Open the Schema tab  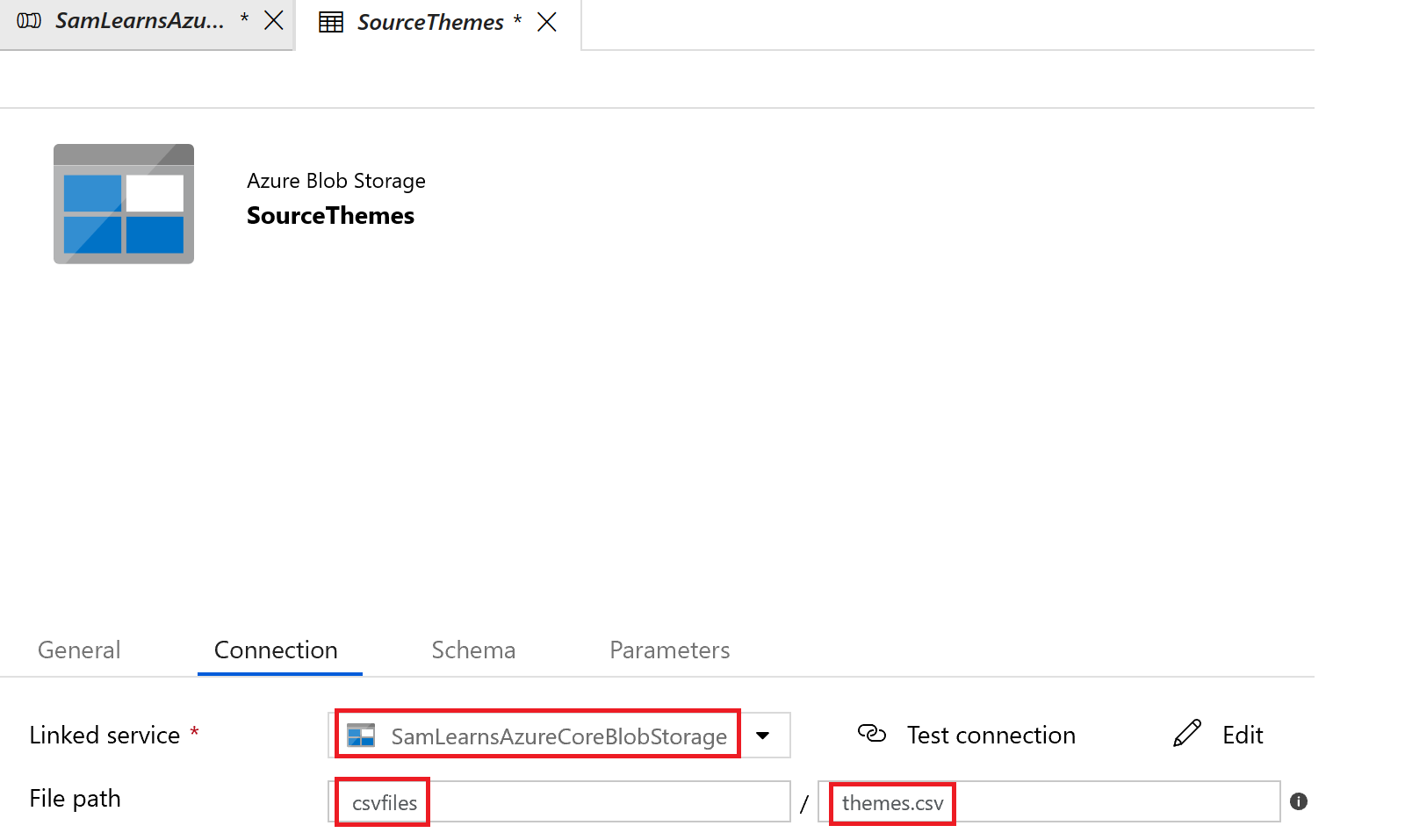point(473,650)
